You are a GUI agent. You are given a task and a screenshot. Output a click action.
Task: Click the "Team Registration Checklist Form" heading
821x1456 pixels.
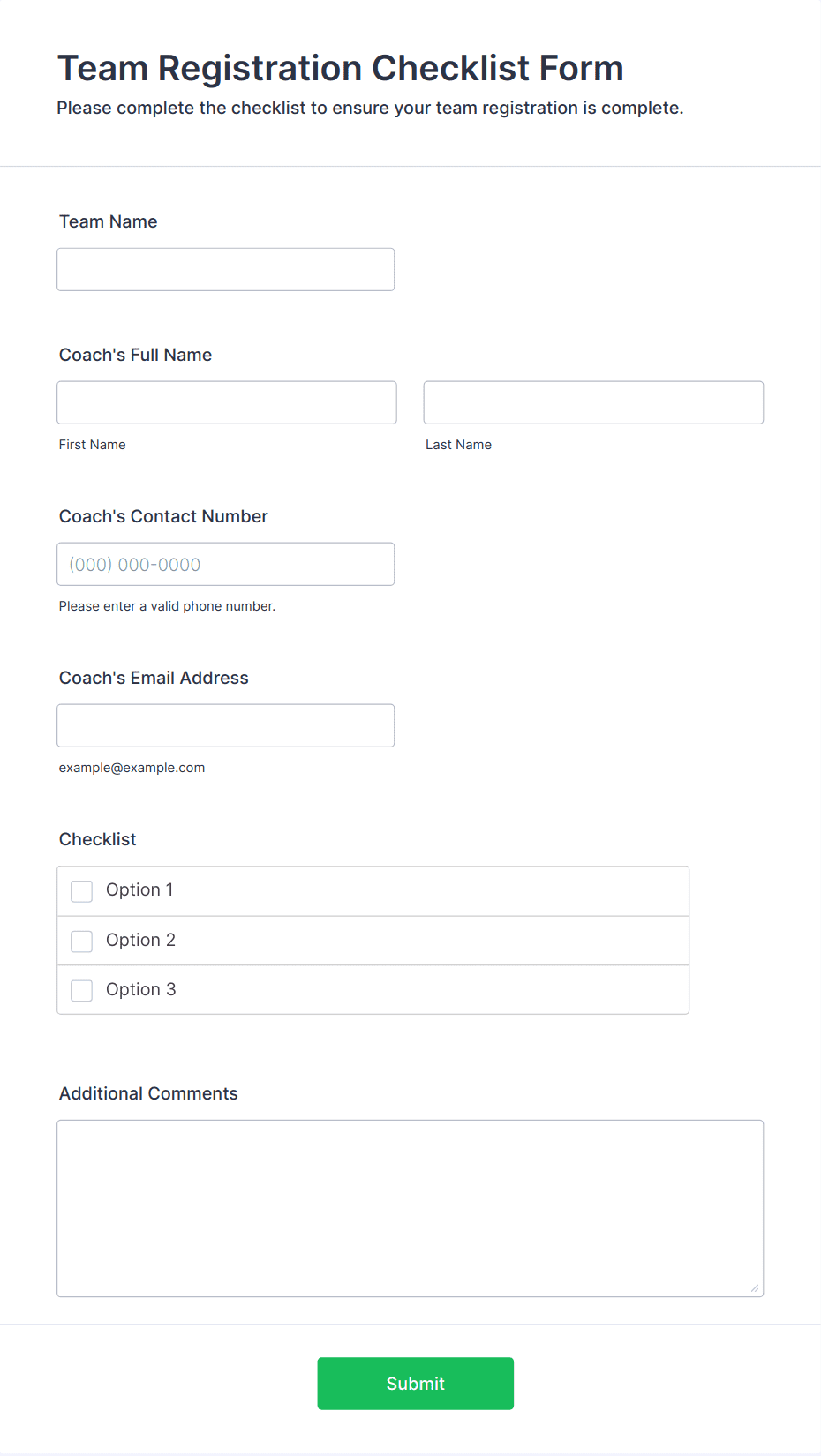pyautogui.click(x=340, y=68)
